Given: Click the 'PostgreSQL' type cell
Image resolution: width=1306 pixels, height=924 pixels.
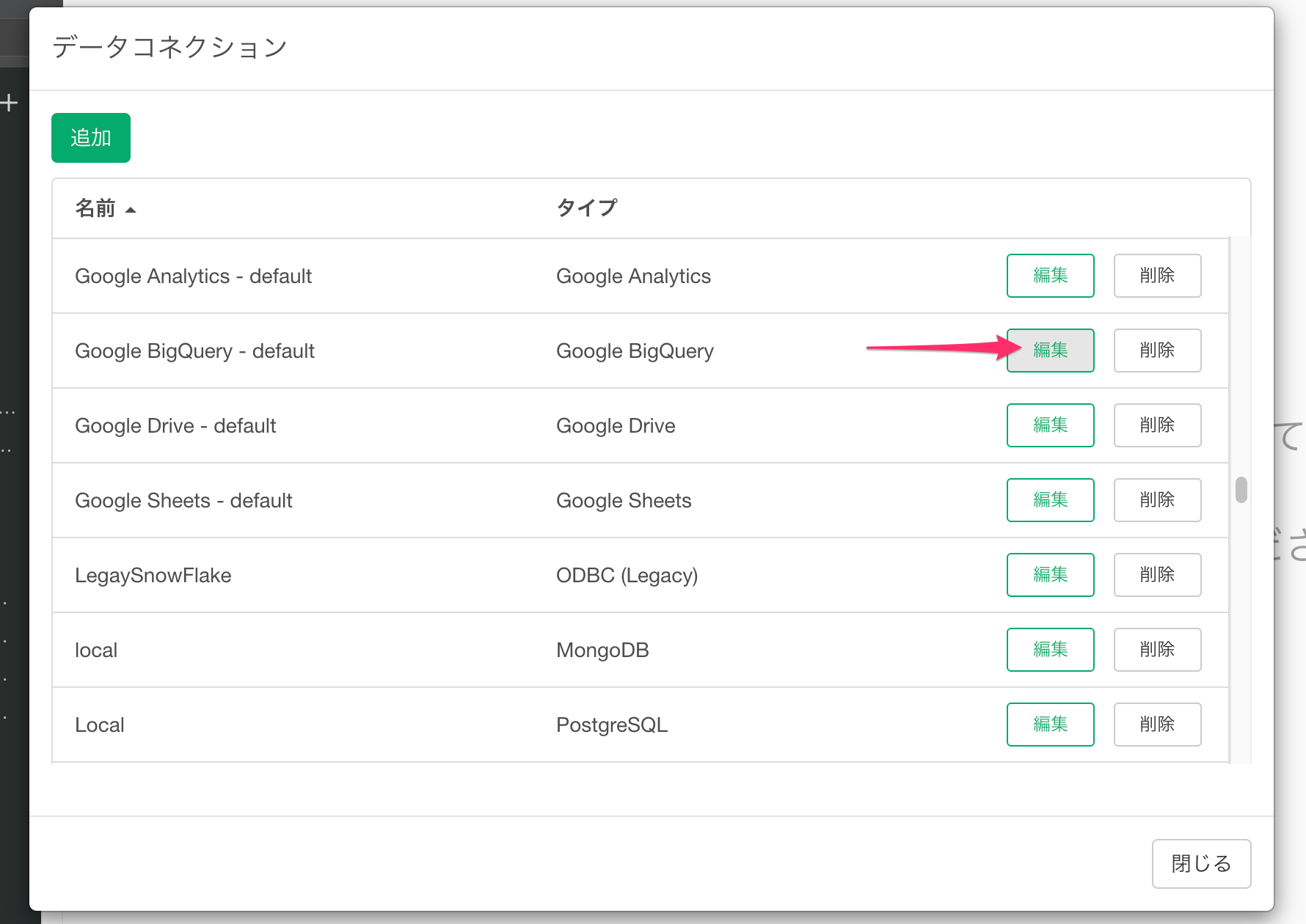Looking at the screenshot, I should 612,725.
